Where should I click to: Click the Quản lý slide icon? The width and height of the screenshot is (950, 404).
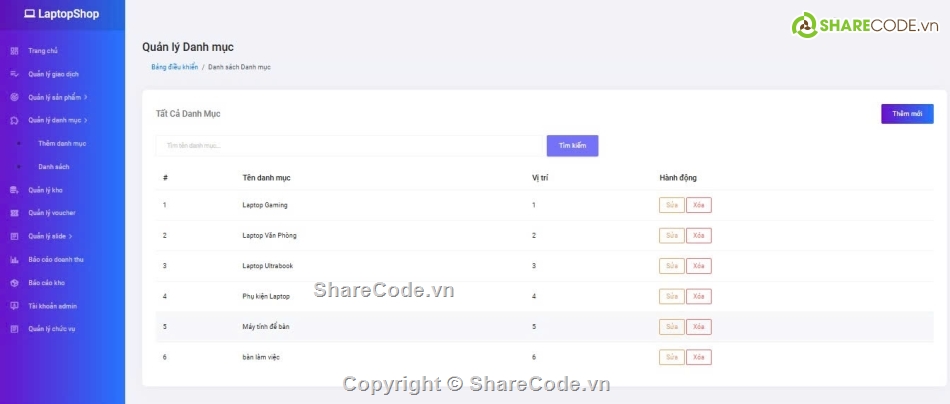coord(15,236)
